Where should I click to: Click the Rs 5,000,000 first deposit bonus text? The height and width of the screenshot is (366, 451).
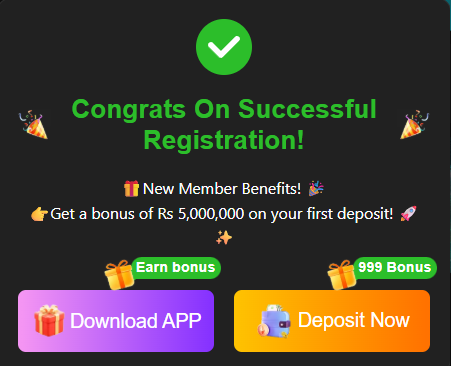pyautogui.click(x=222, y=214)
